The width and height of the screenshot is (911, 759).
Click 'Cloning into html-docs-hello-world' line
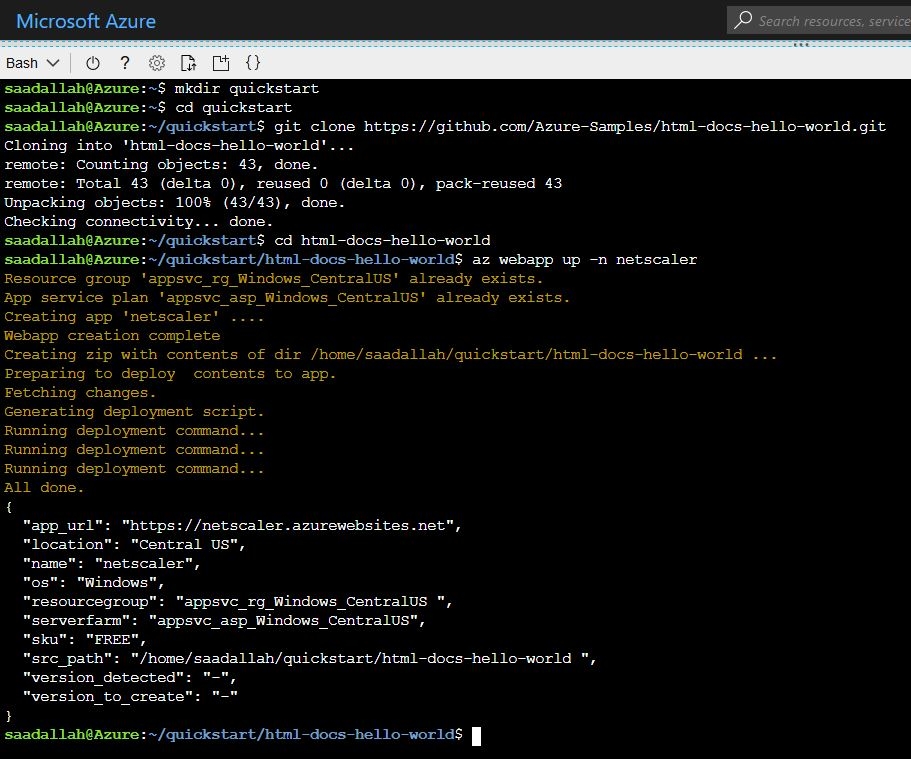tap(179, 145)
